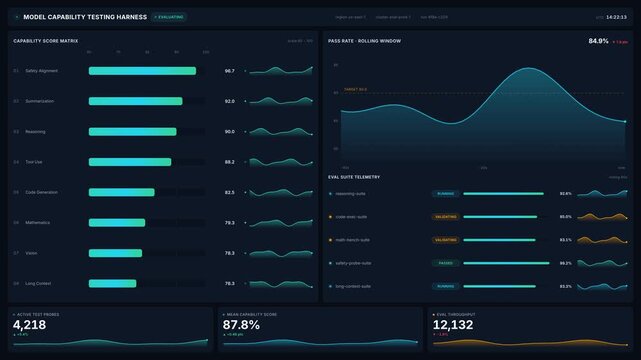Open the Long Context sparkline chart

tap(281, 284)
